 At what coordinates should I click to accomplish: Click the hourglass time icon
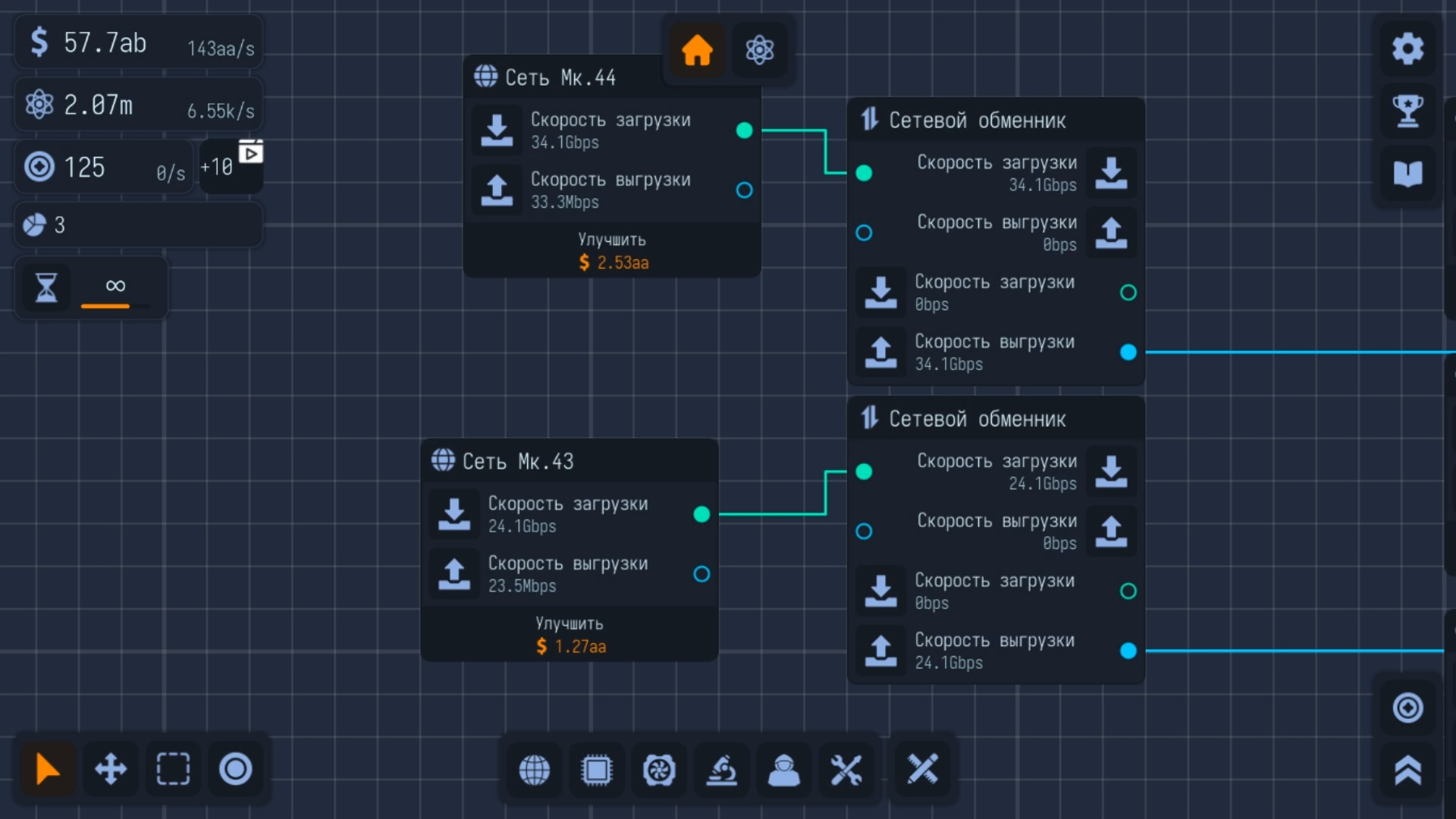pos(46,287)
